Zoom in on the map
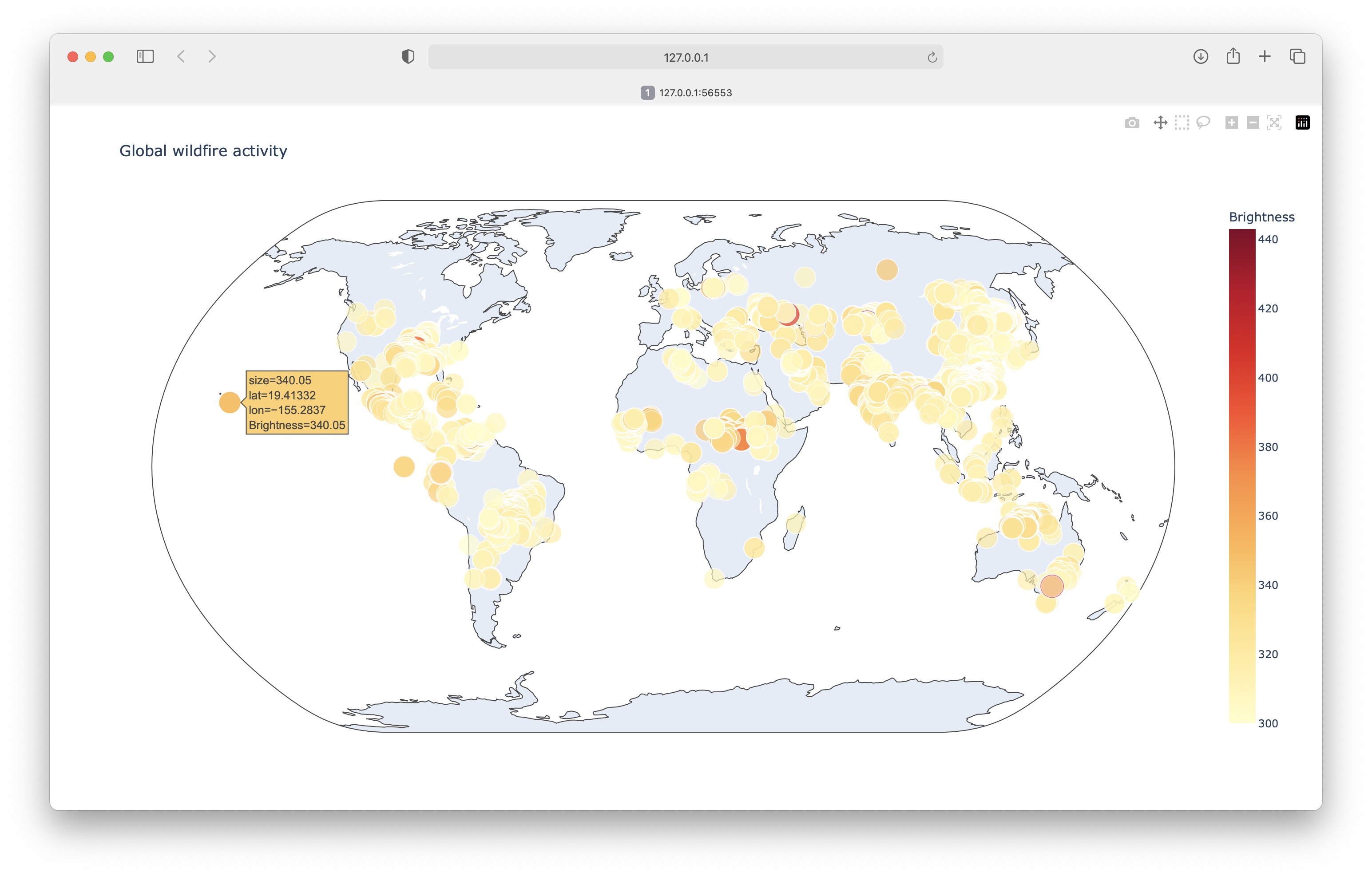The width and height of the screenshot is (1372, 876). point(1231,122)
